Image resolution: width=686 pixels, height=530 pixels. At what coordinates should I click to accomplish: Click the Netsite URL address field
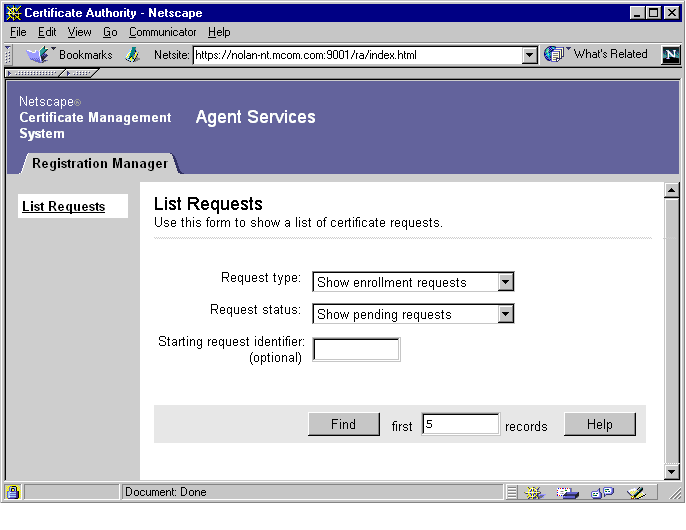357,55
